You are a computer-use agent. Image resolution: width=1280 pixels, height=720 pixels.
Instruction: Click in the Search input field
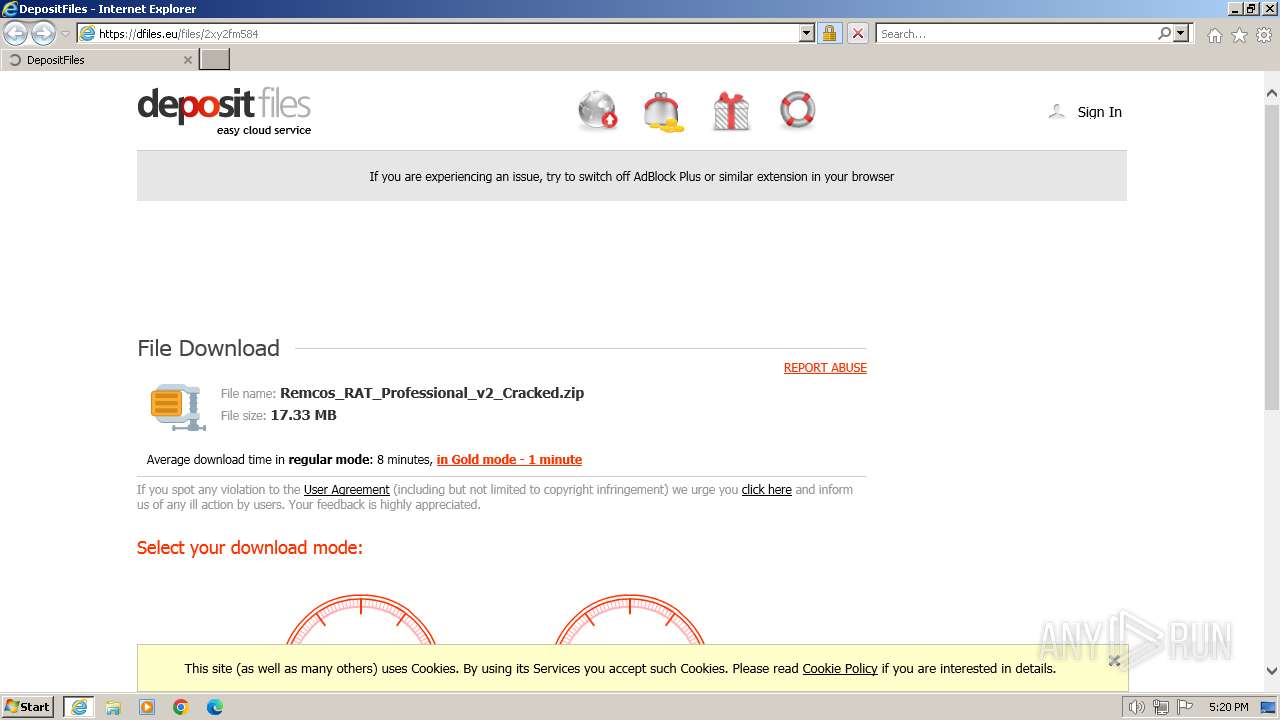pyautogui.click(x=1015, y=33)
